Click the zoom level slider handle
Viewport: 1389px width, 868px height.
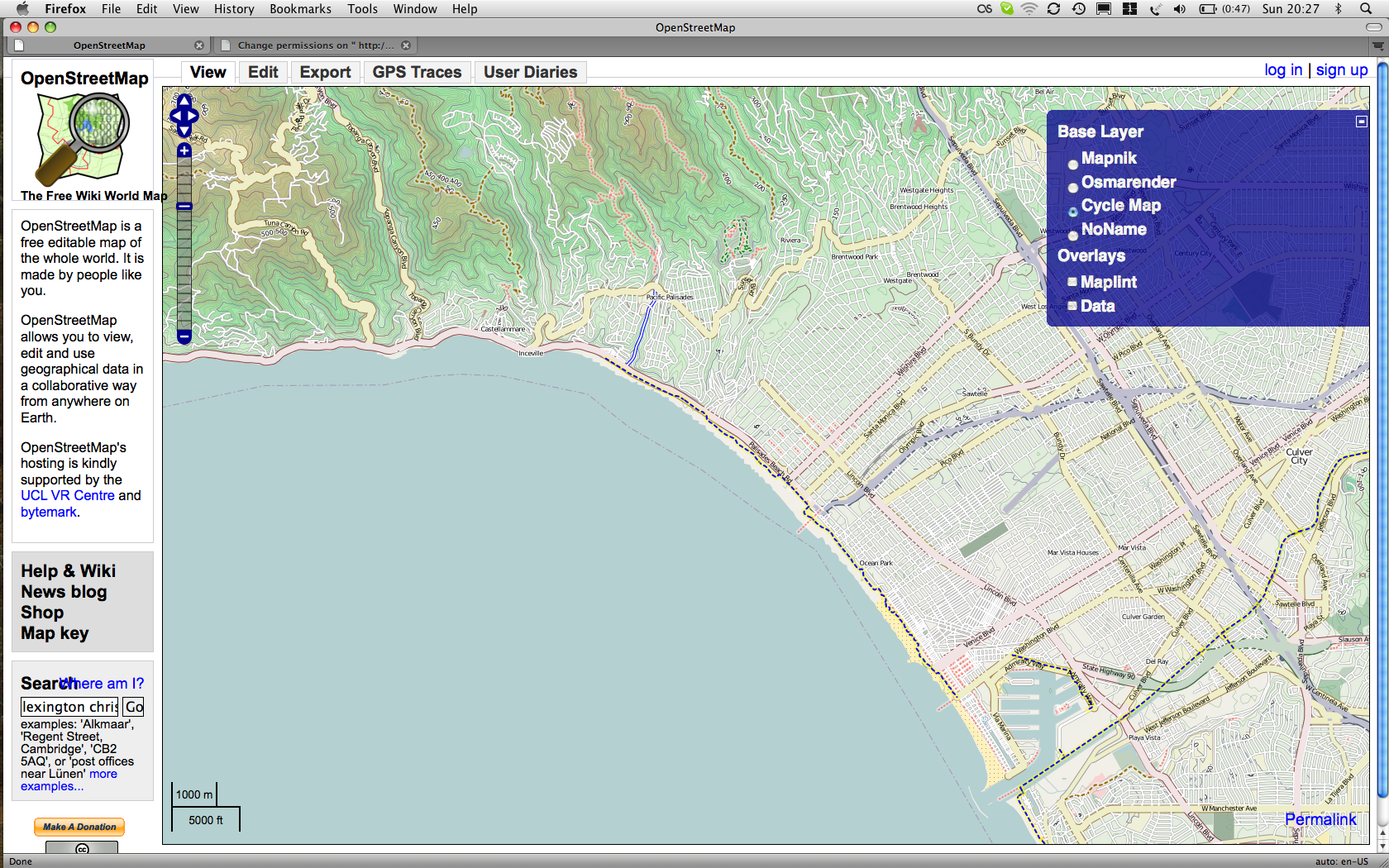click(184, 207)
